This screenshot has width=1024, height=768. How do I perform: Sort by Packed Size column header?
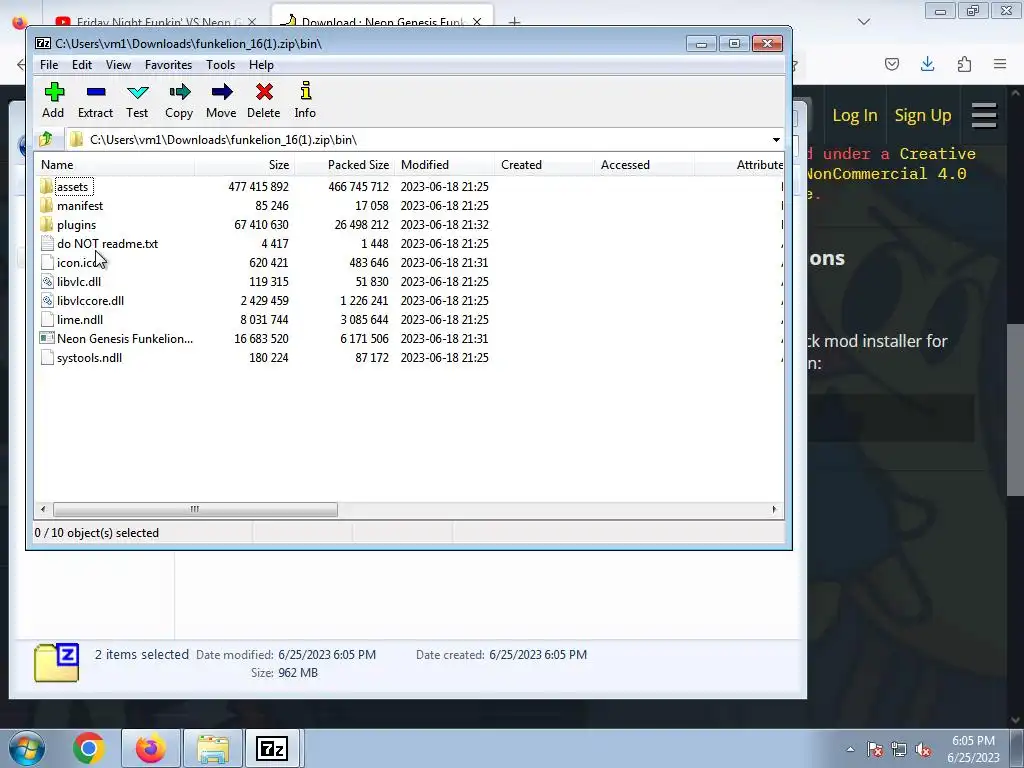[x=344, y=165]
